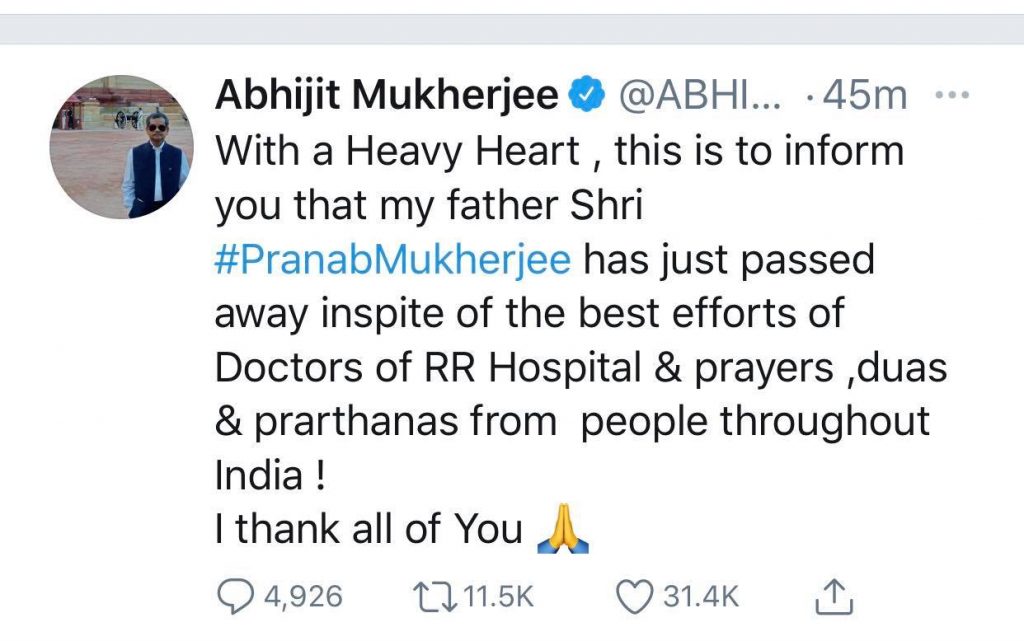The image size is (1024, 641).
Task: Click the folded hands emoji
Action: coord(563,532)
